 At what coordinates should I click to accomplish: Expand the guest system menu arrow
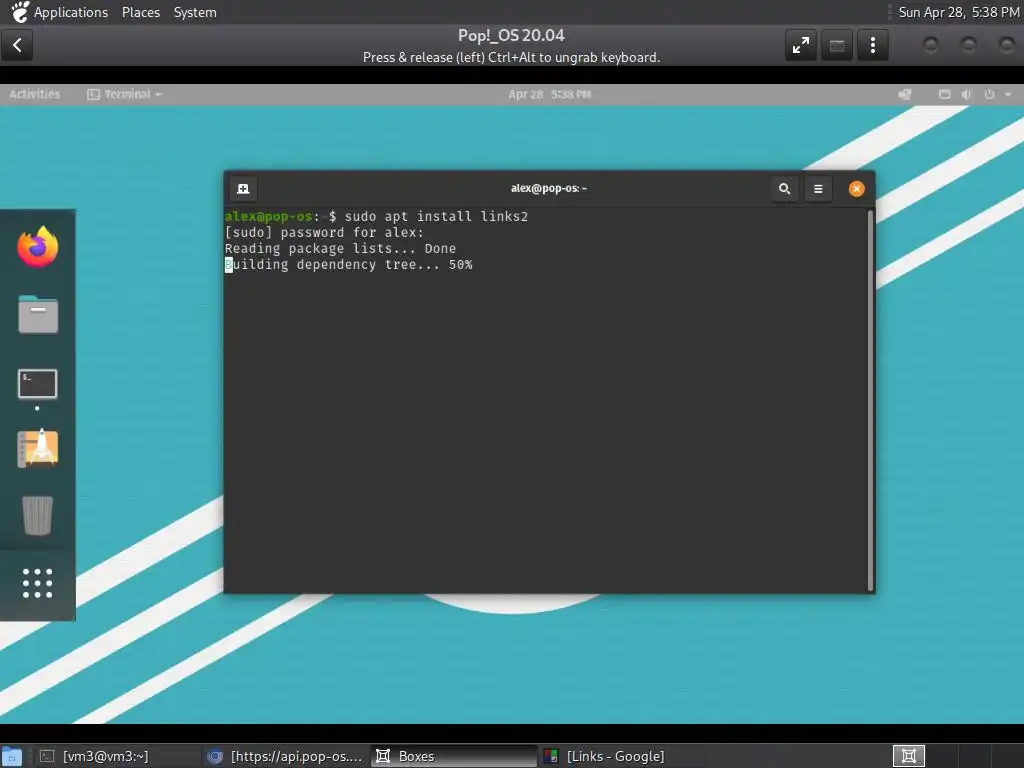(1008, 94)
